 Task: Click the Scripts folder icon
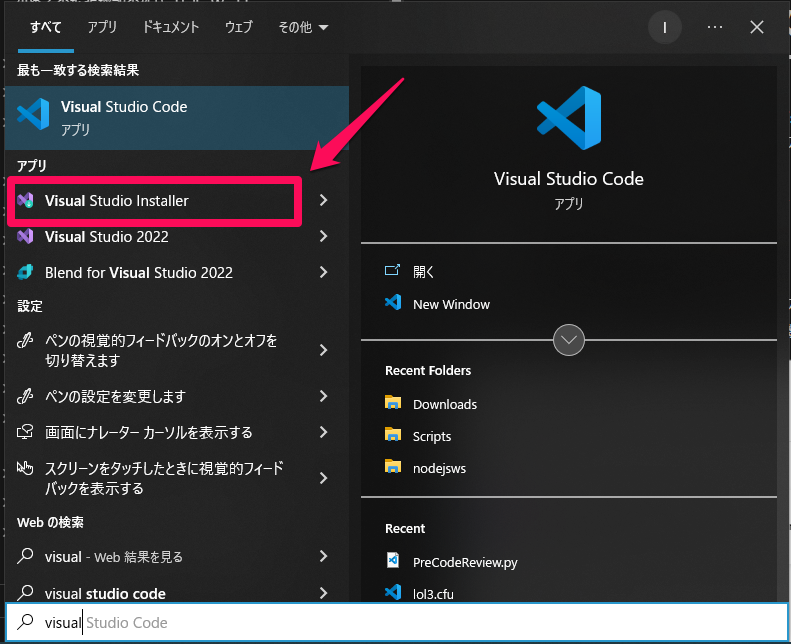393,435
